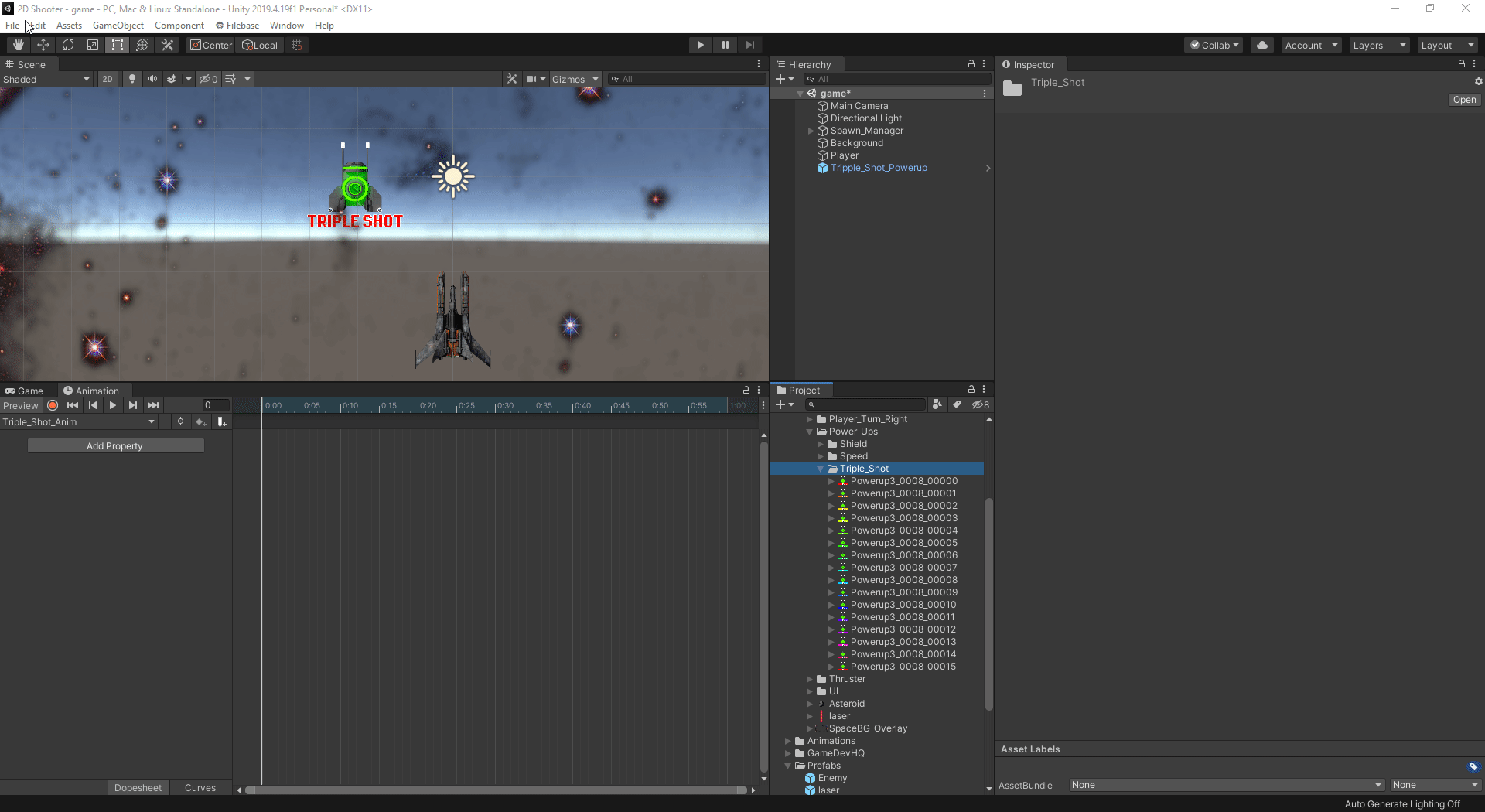Image resolution: width=1485 pixels, height=812 pixels.
Task: Open Inspector folder settings gear
Action: pos(1478,81)
